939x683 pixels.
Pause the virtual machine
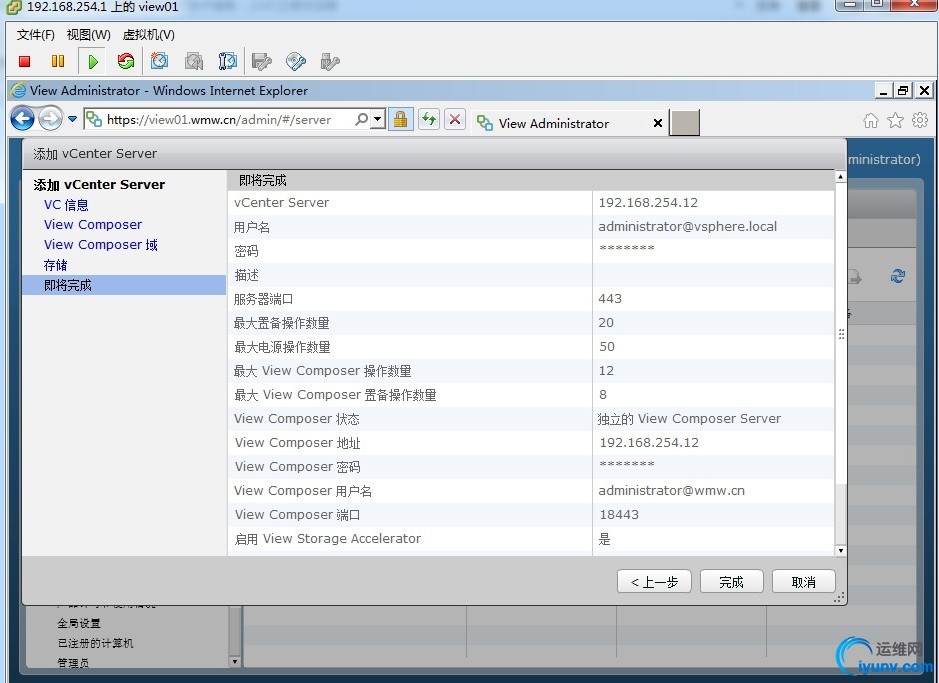[58, 61]
